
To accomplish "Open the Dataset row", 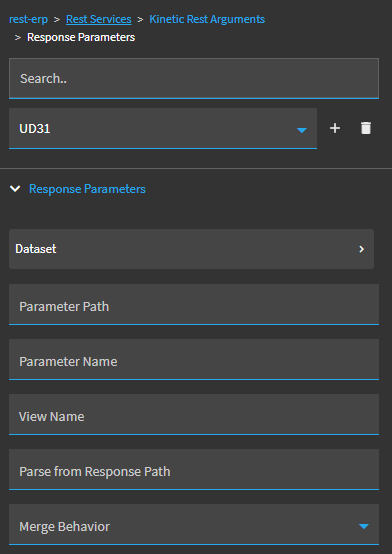I will 191,249.
